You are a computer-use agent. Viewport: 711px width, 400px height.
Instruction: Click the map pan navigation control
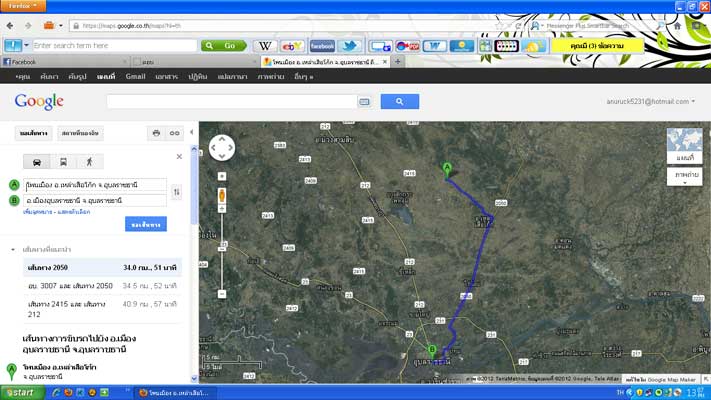pyautogui.click(x=221, y=148)
